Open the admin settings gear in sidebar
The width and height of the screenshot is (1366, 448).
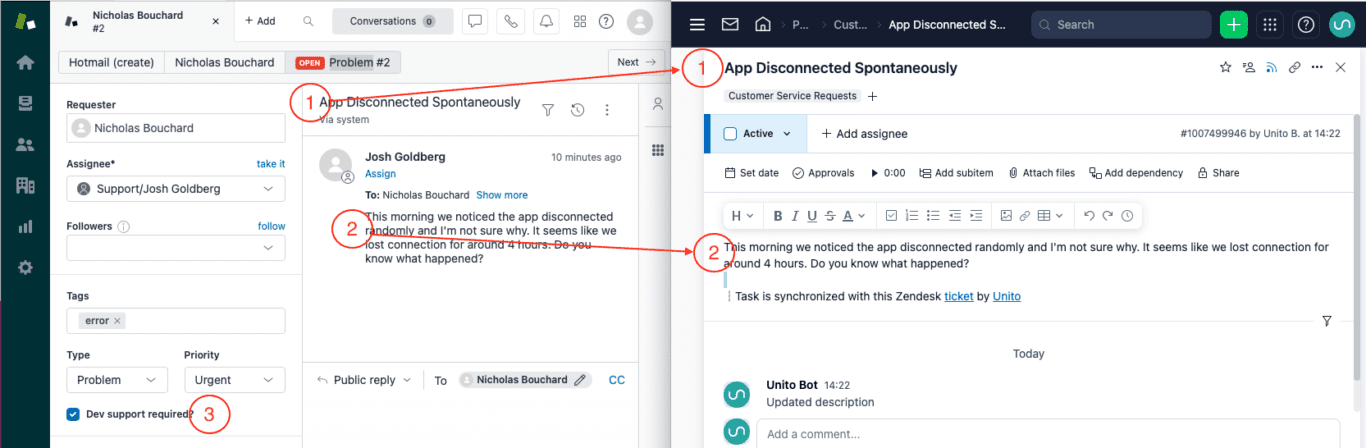click(25, 267)
